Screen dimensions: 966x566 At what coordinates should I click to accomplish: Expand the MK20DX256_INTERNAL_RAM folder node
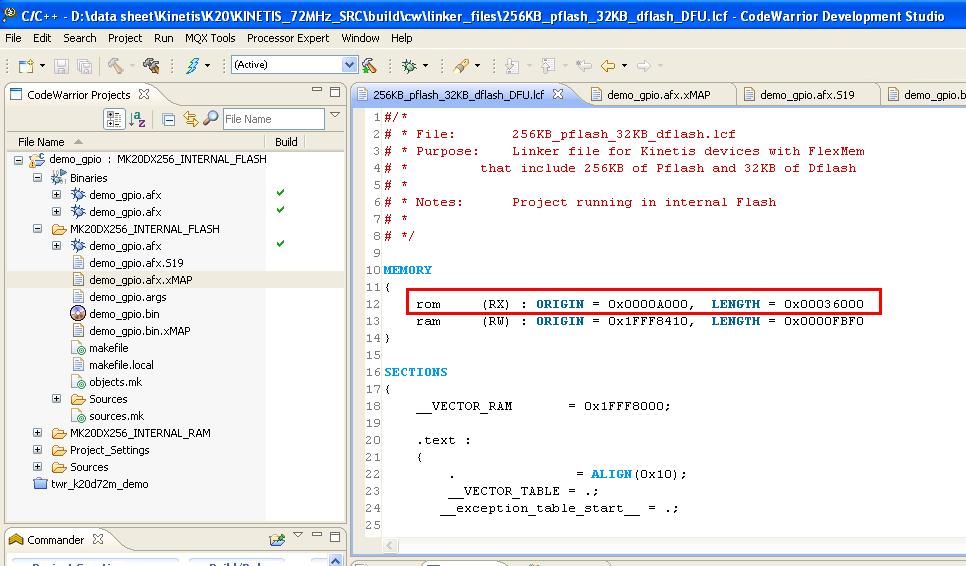(x=38, y=433)
